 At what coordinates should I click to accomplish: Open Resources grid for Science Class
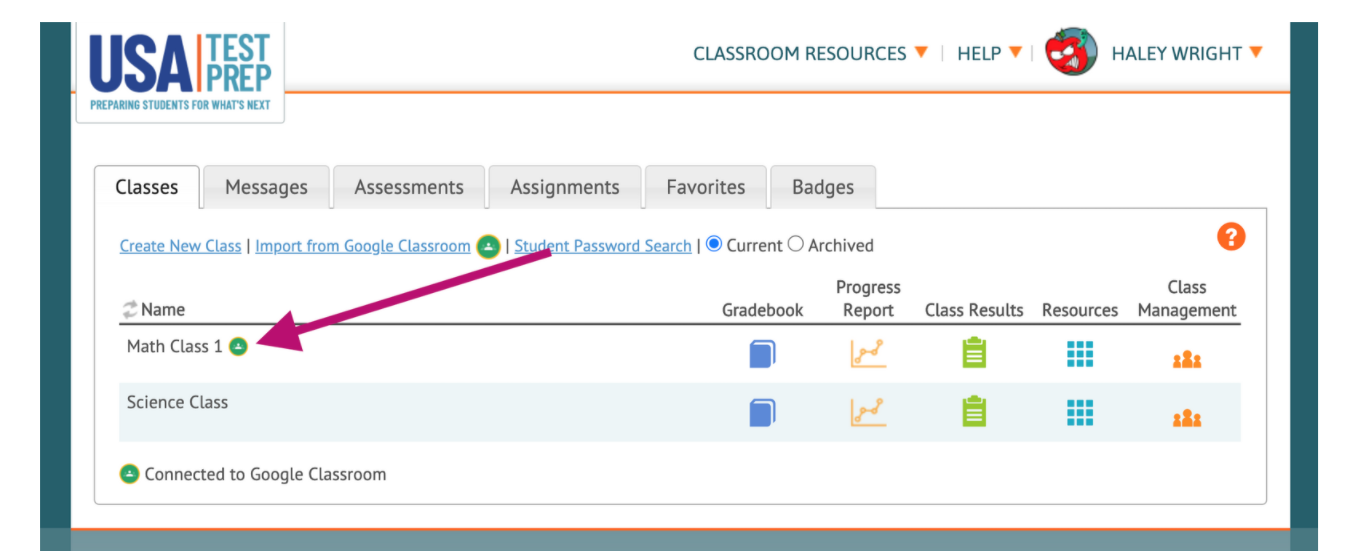1080,412
